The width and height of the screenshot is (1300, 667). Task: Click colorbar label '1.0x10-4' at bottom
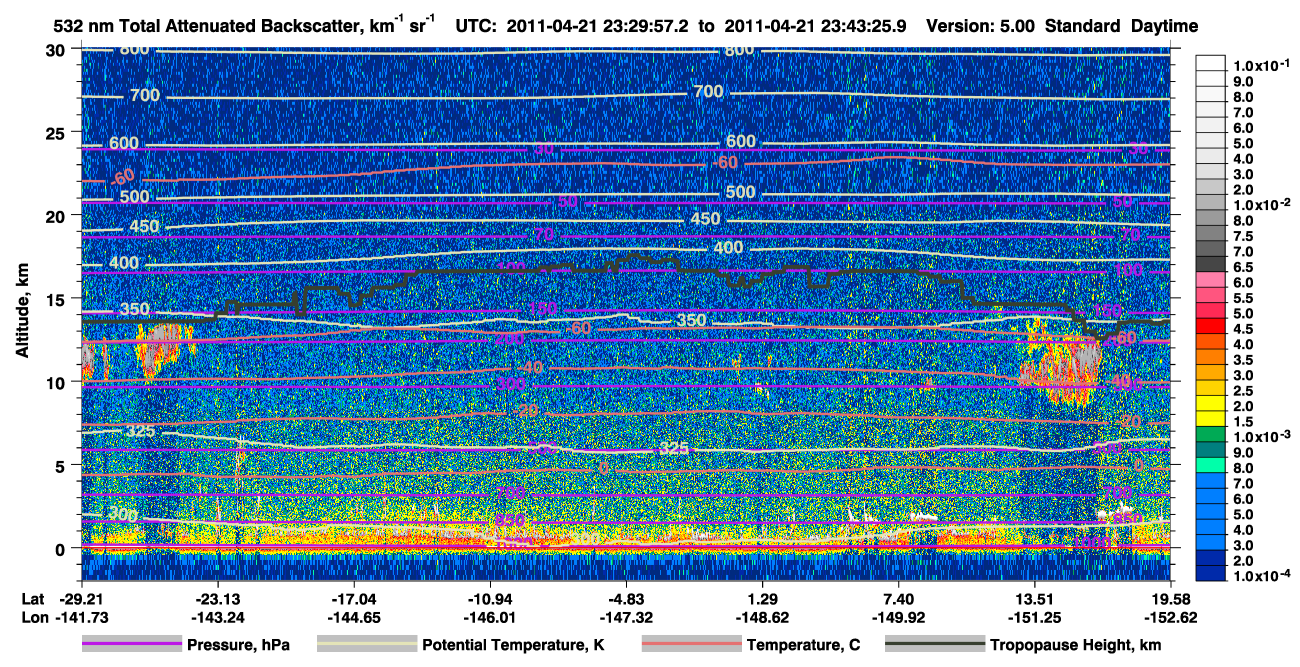point(1262,576)
